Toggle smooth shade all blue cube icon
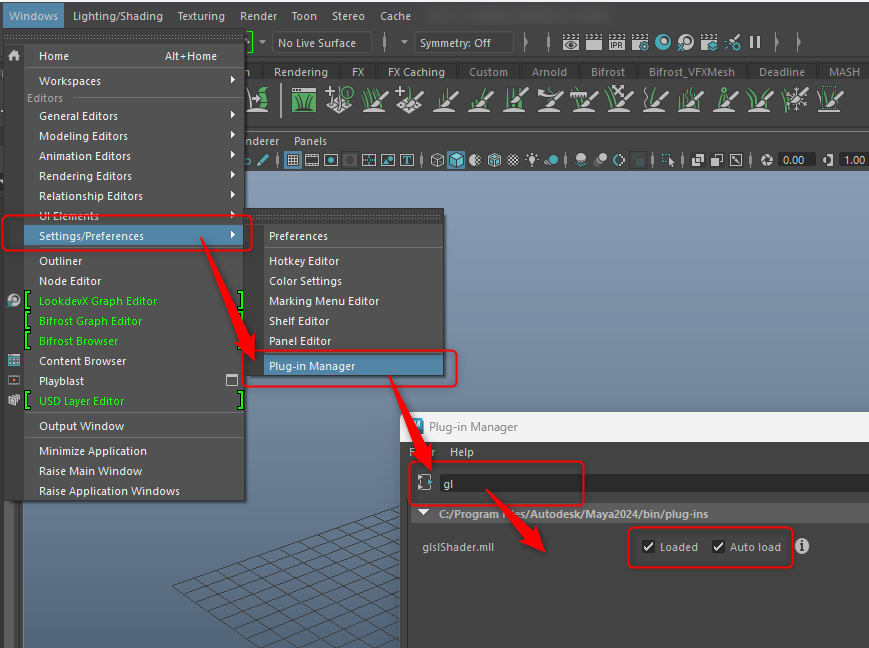 pyautogui.click(x=456, y=160)
